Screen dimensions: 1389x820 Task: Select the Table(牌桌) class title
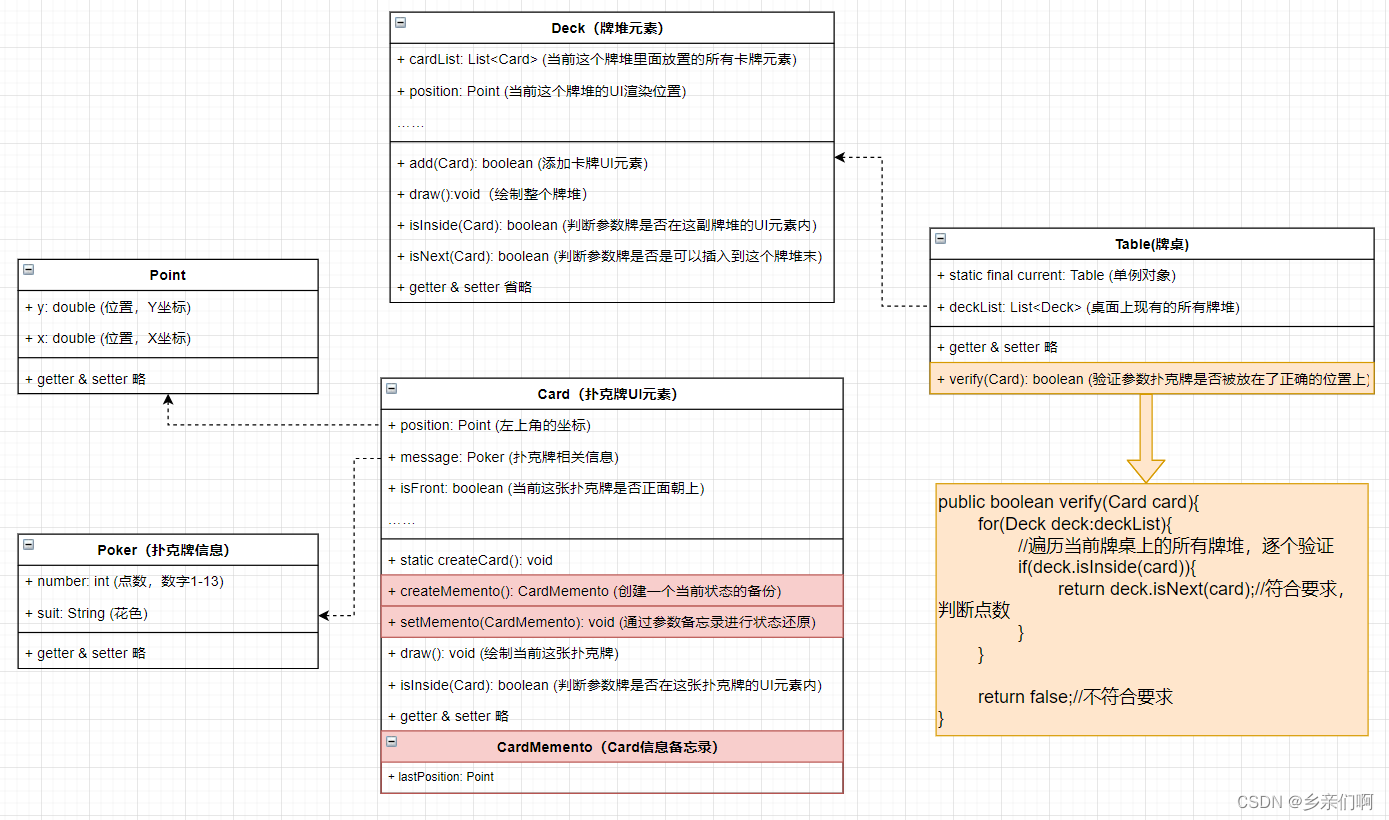click(x=1152, y=244)
